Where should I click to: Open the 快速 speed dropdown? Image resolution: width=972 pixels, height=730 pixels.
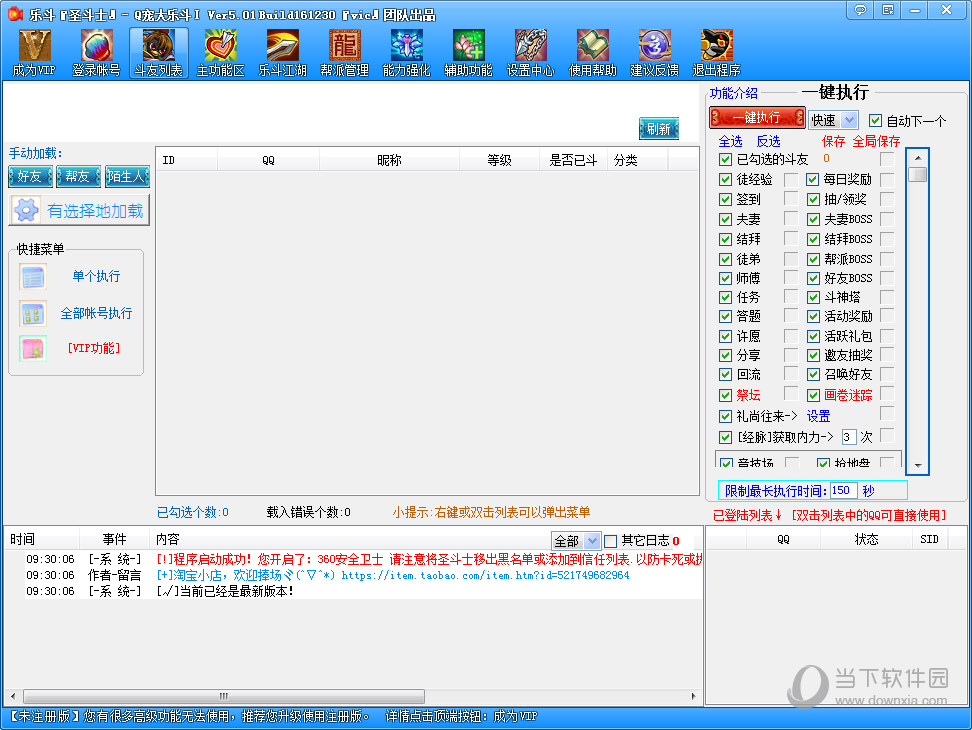(833, 120)
